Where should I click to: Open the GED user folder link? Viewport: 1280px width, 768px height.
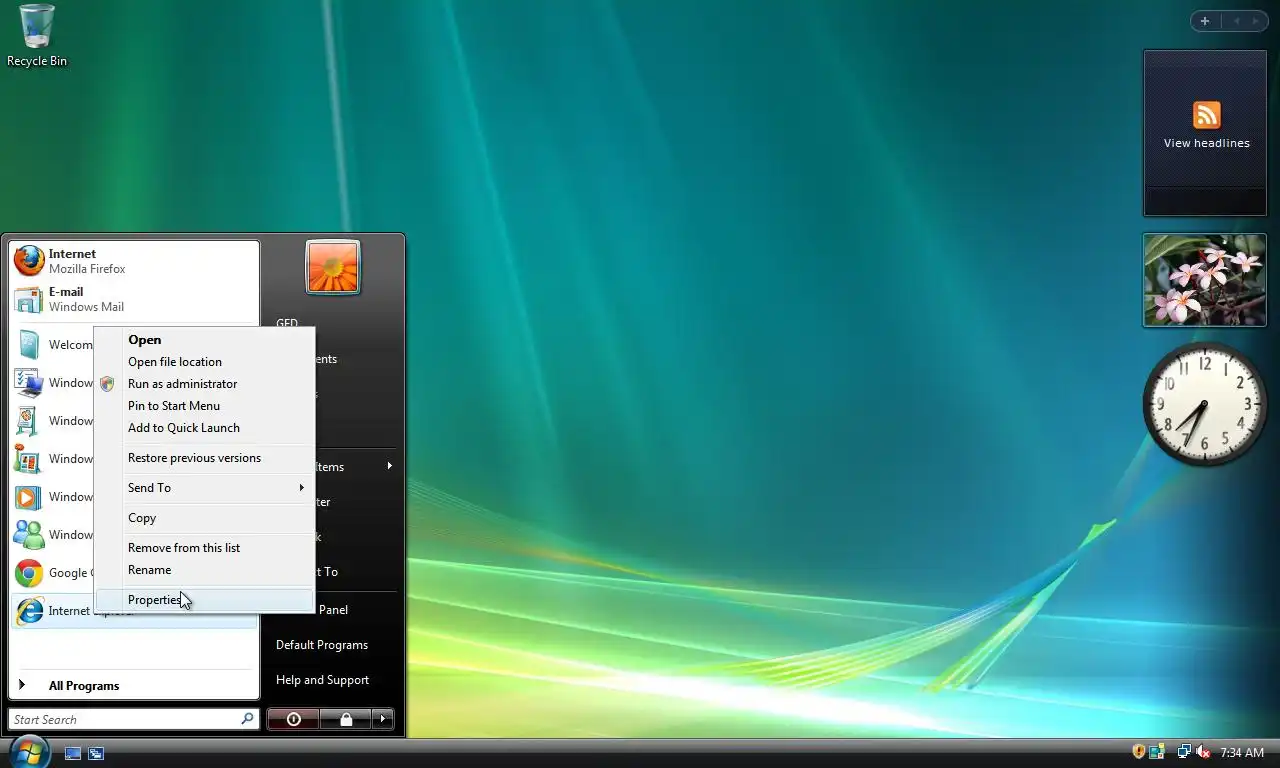287,324
